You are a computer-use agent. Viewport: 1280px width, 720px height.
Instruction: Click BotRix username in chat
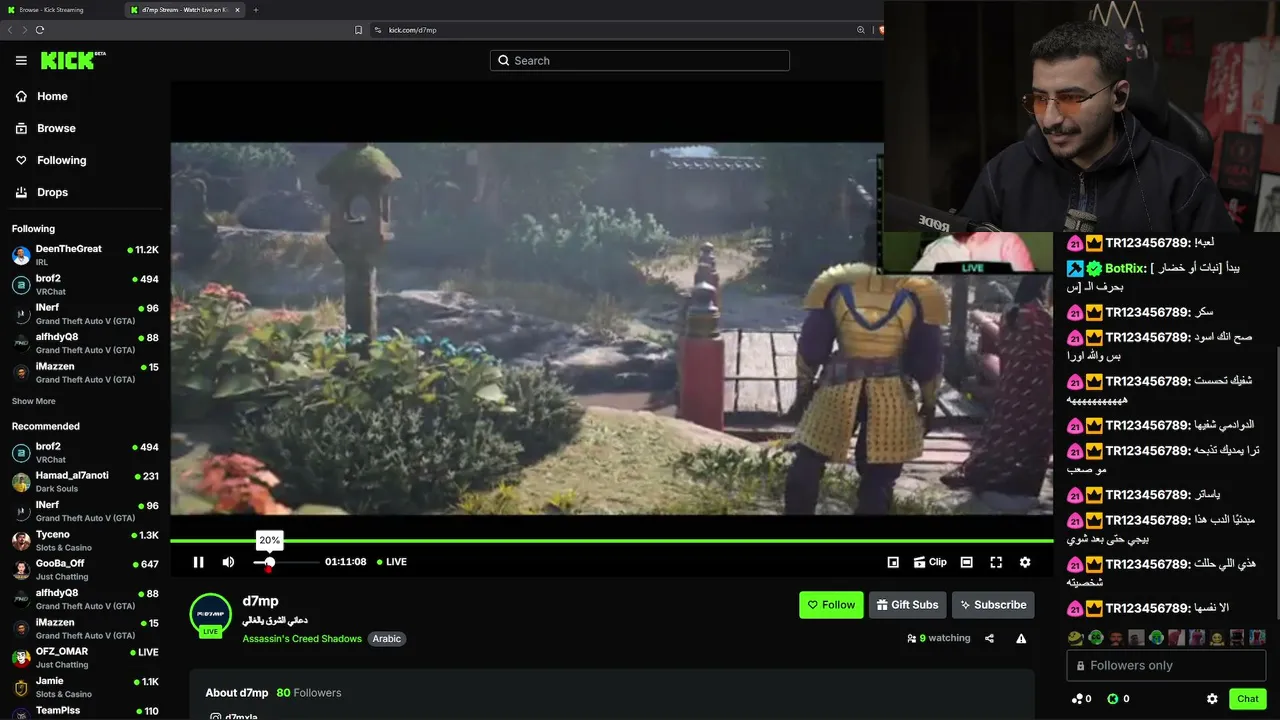pos(1125,268)
